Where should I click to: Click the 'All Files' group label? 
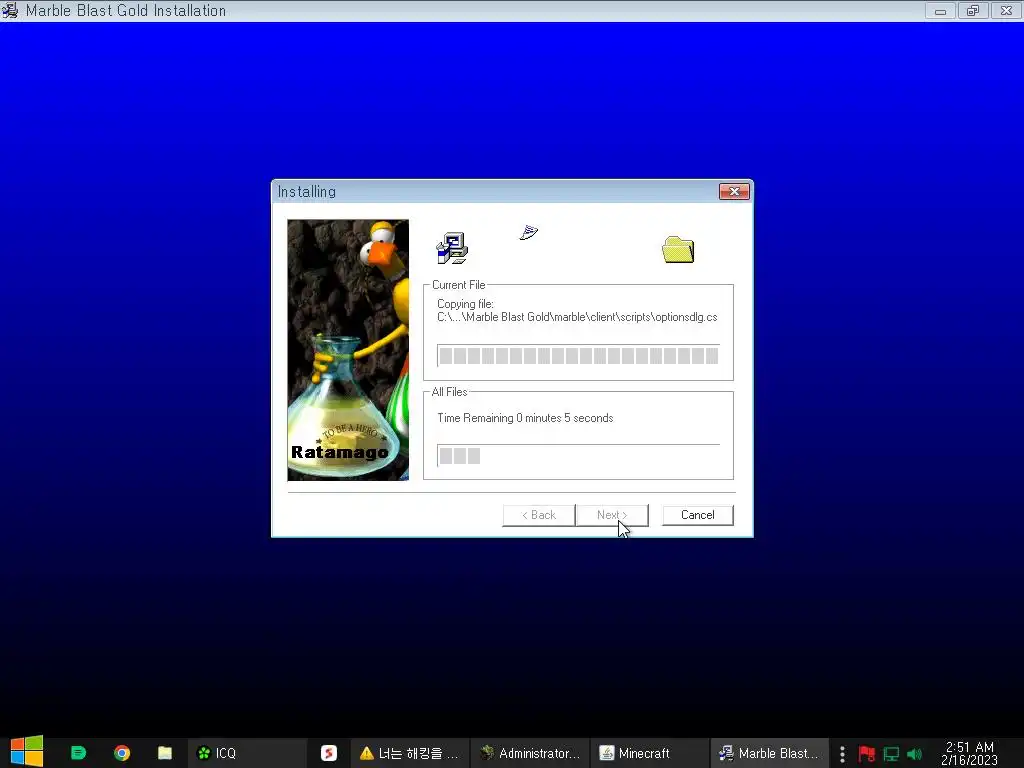449,392
